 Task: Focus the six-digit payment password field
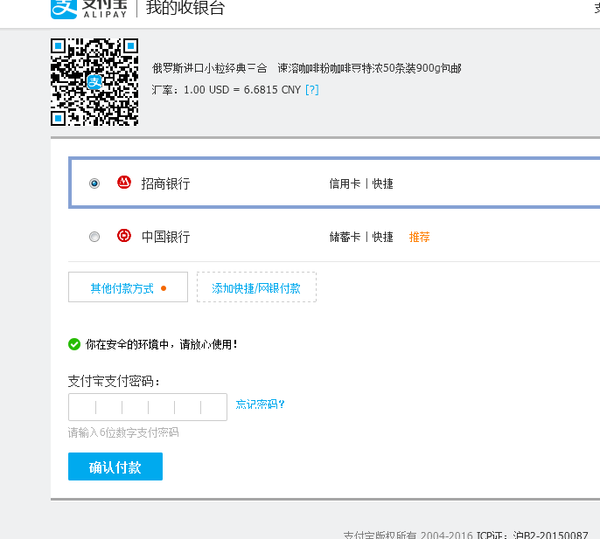[x=148, y=407]
